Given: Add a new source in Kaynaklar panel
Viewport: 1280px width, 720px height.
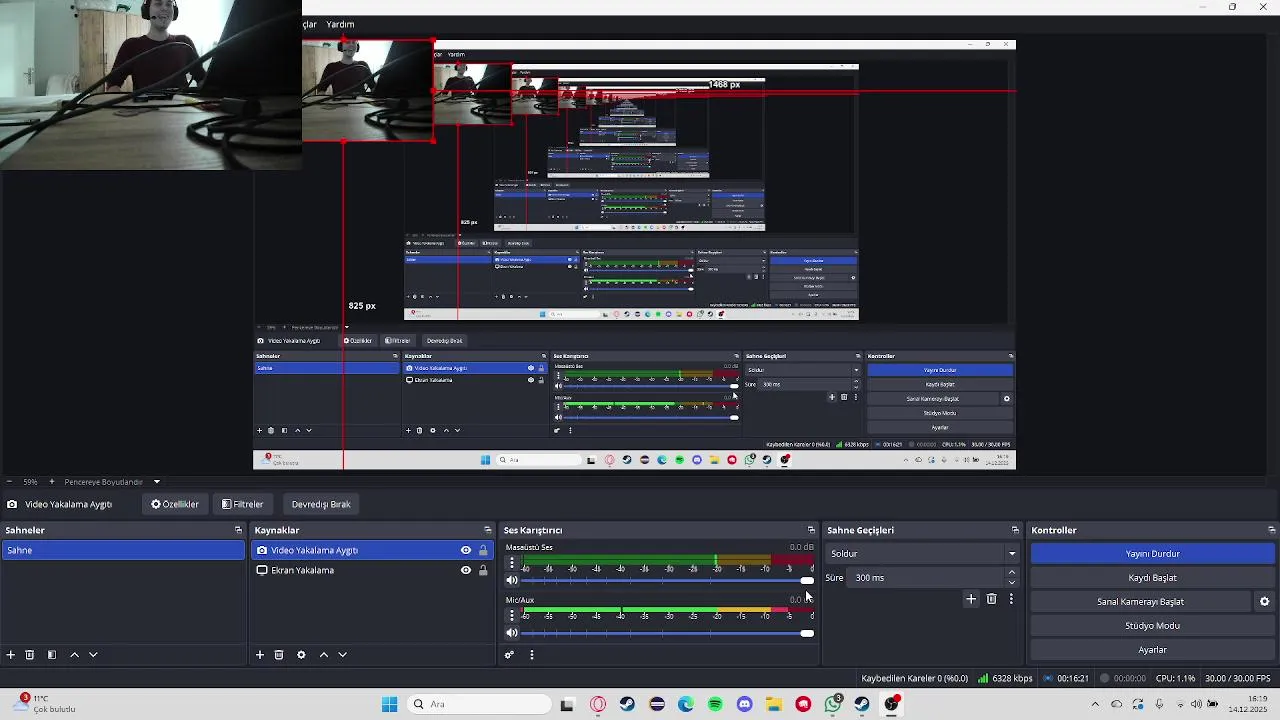Looking at the screenshot, I should coord(260,655).
